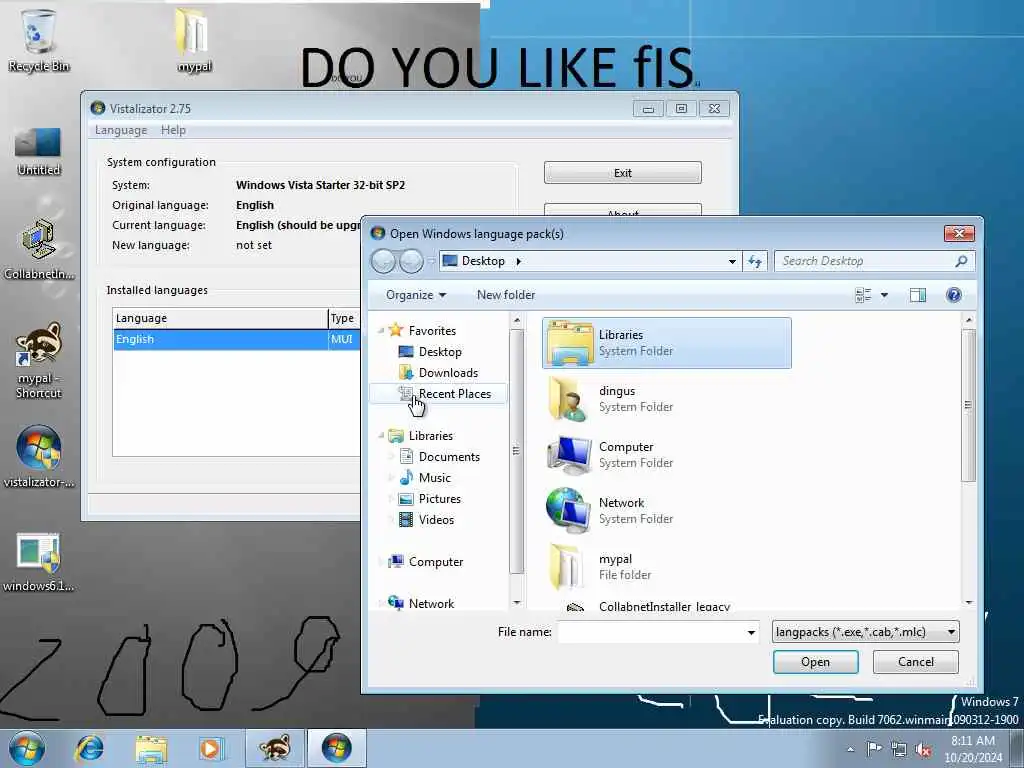Screen dimensions: 1024x768
Task: Collapse the Libraries tree group
Action: click(381, 436)
